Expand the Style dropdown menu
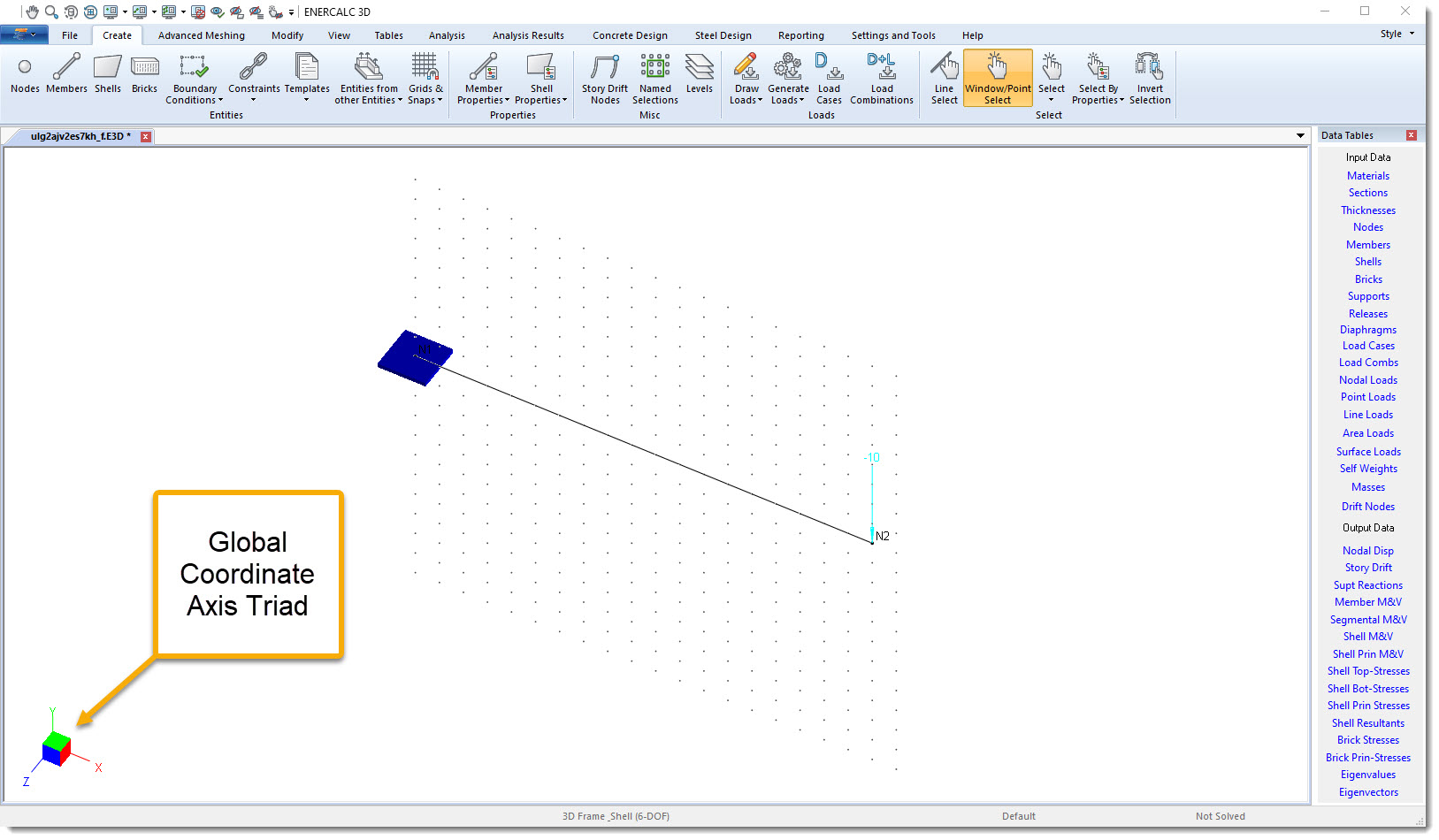Image resolution: width=1439 pixels, height=840 pixels. click(x=1397, y=34)
